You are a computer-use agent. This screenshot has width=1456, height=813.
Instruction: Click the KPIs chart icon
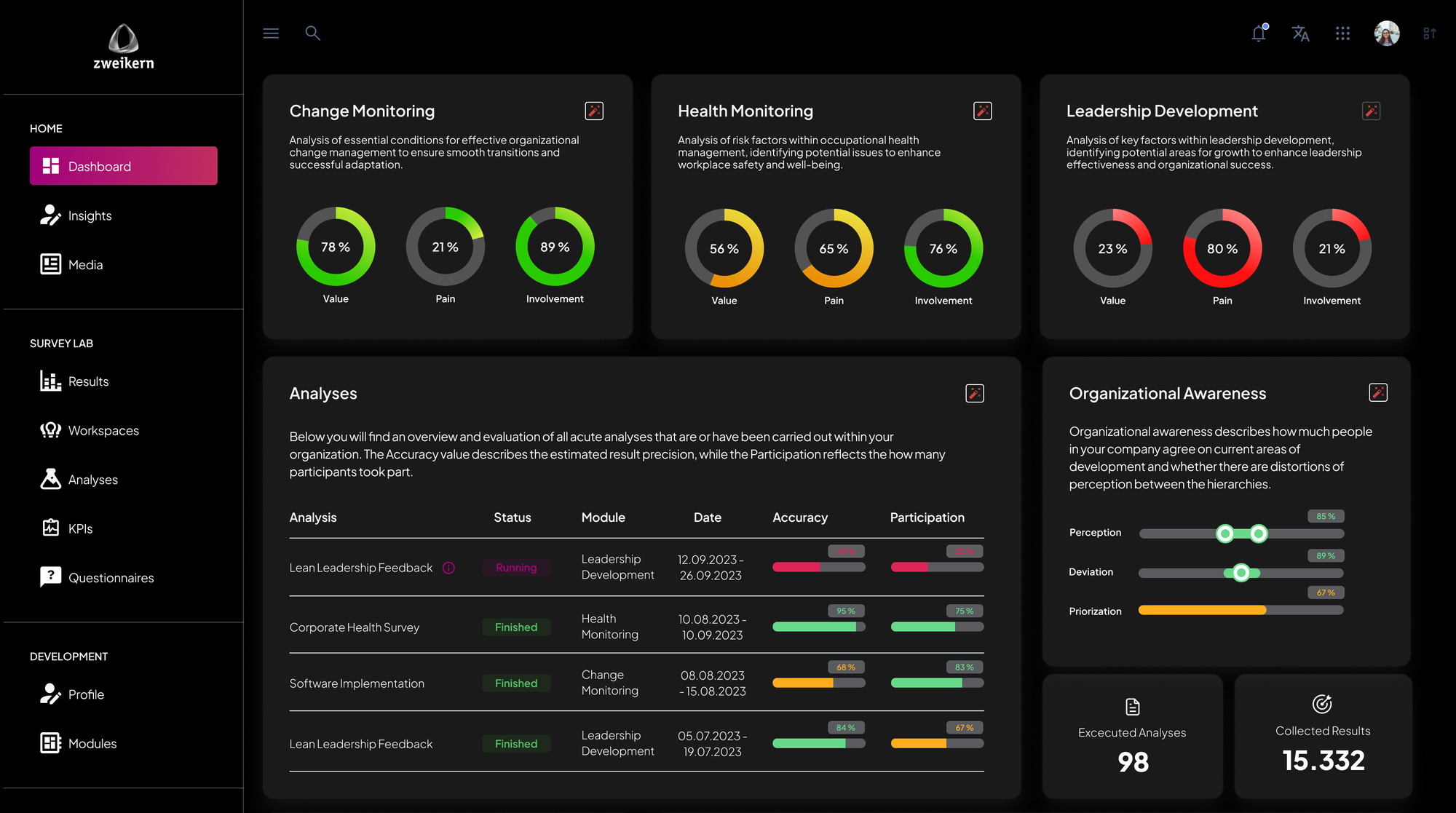(50, 527)
